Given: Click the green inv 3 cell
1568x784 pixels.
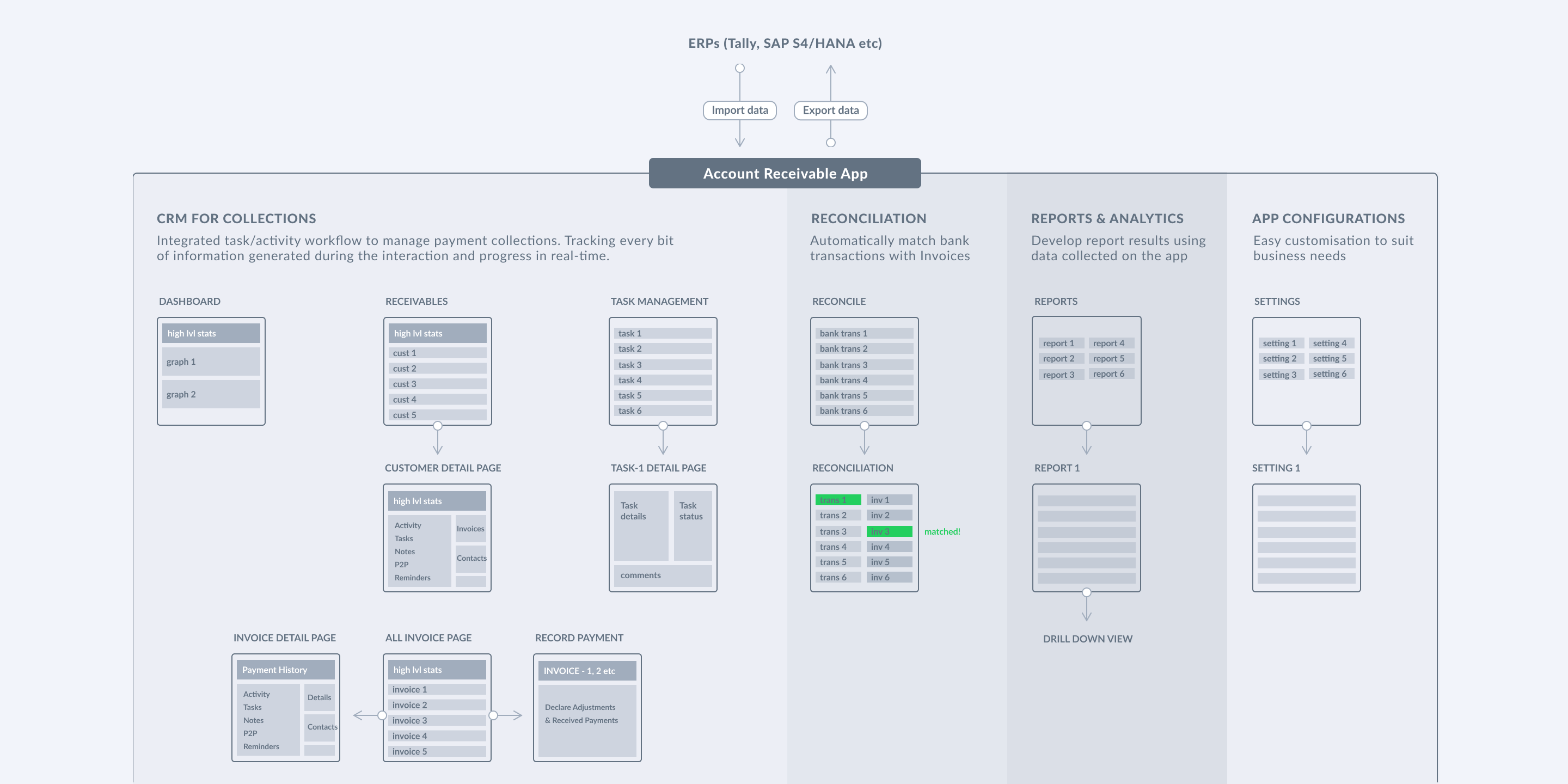Looking at the screenshot, I should pos(889,531).
